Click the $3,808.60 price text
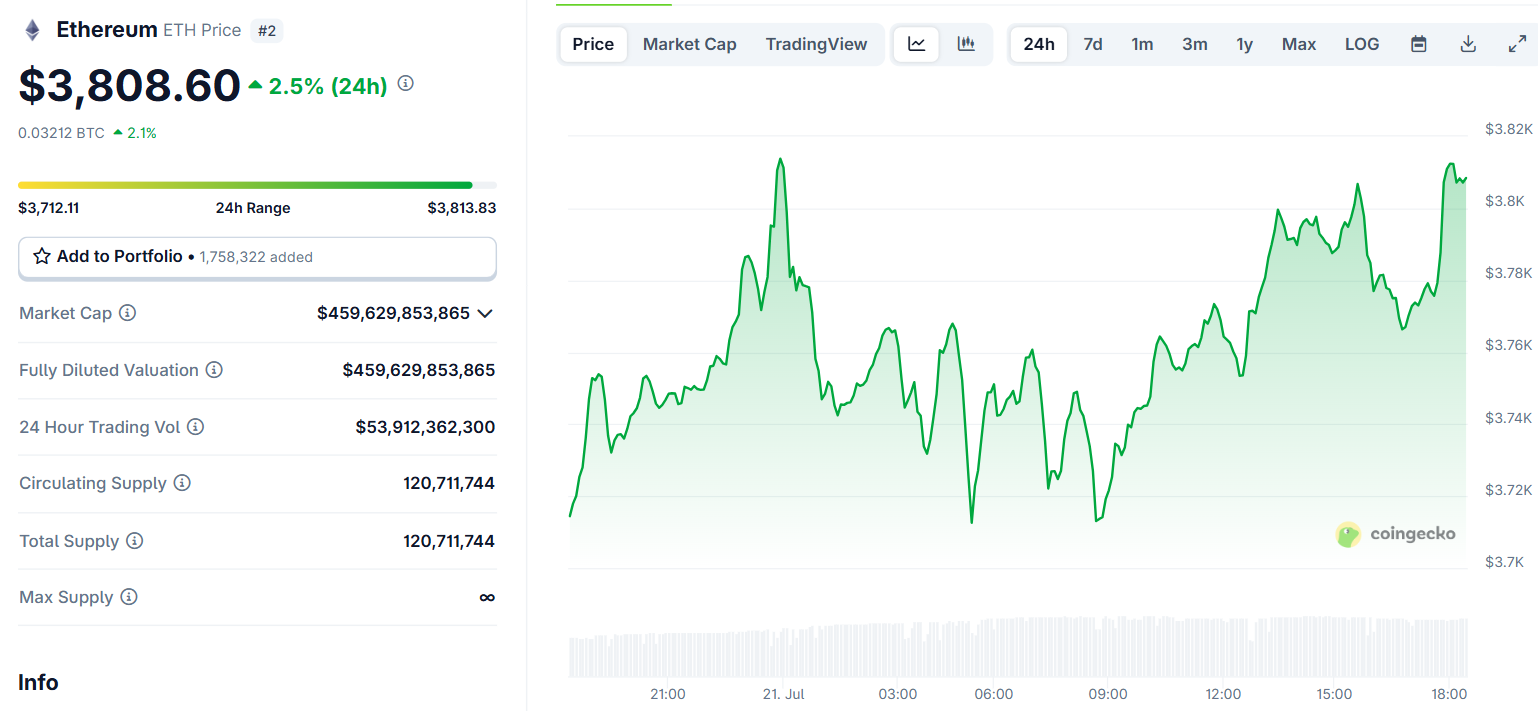The image size is (1538, 711). pyautogui.click(x=129, y=86)
